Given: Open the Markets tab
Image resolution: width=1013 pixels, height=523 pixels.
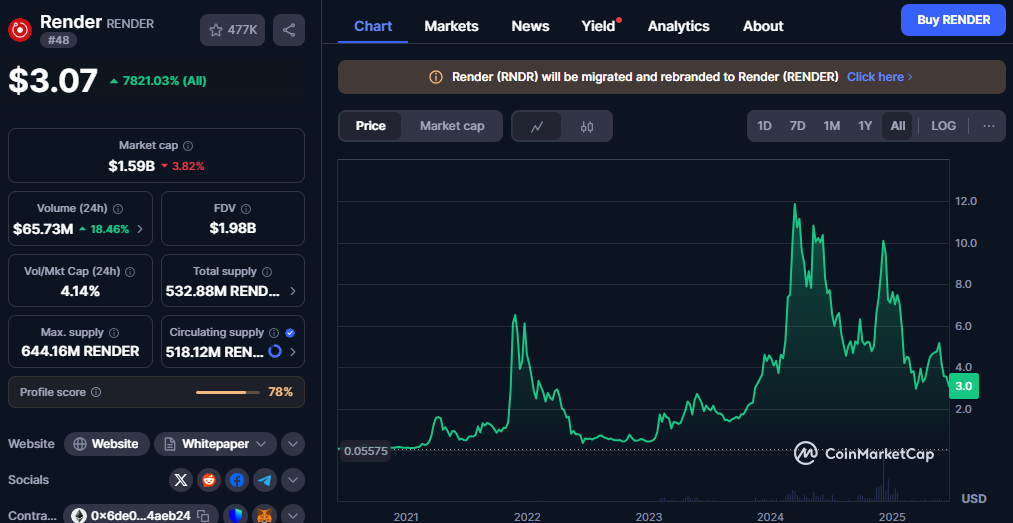Looking at the screenshot, I should pos(452,26).
